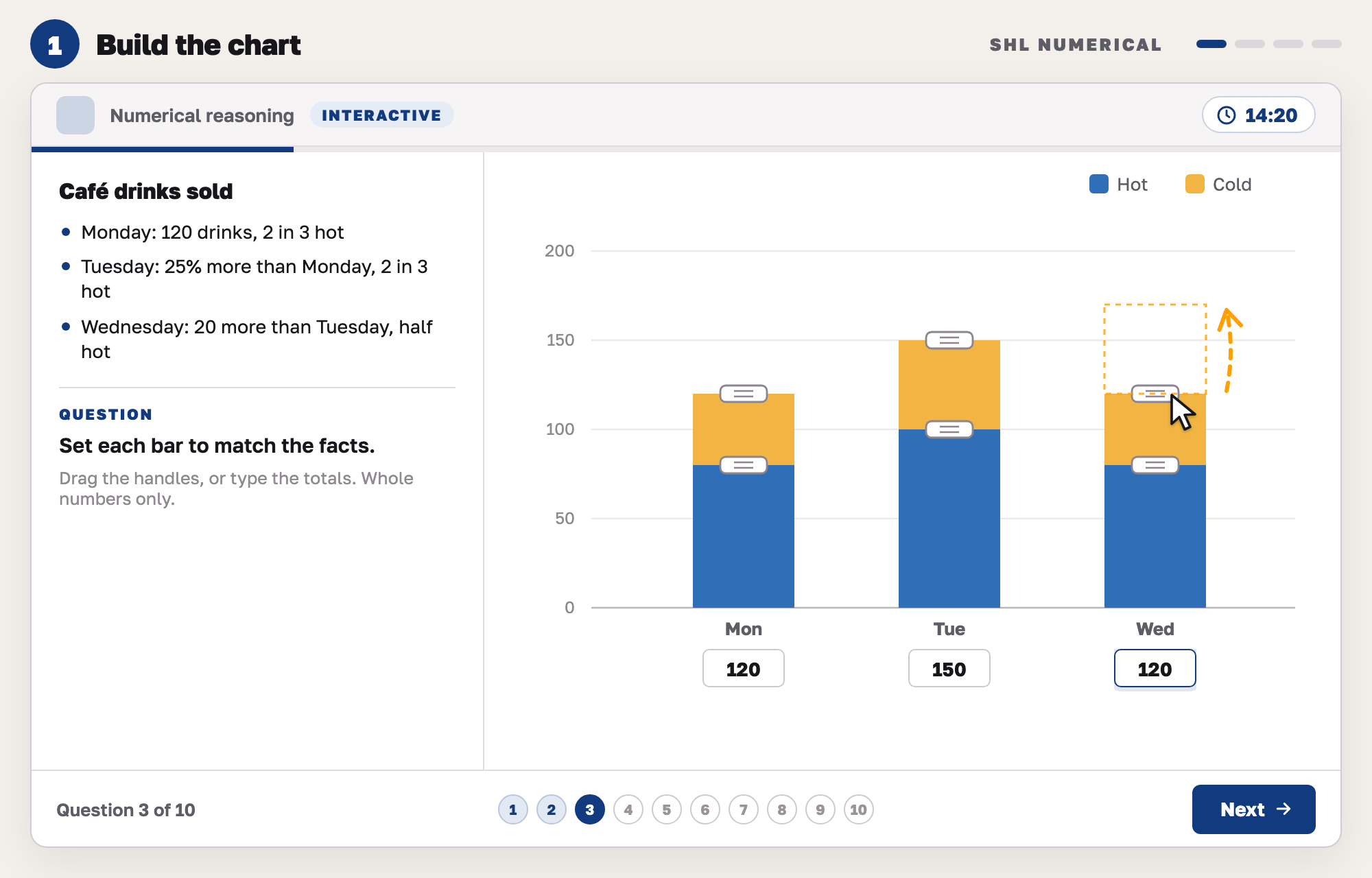Click the INTERACTIVE badge

[x=381, y=115]
